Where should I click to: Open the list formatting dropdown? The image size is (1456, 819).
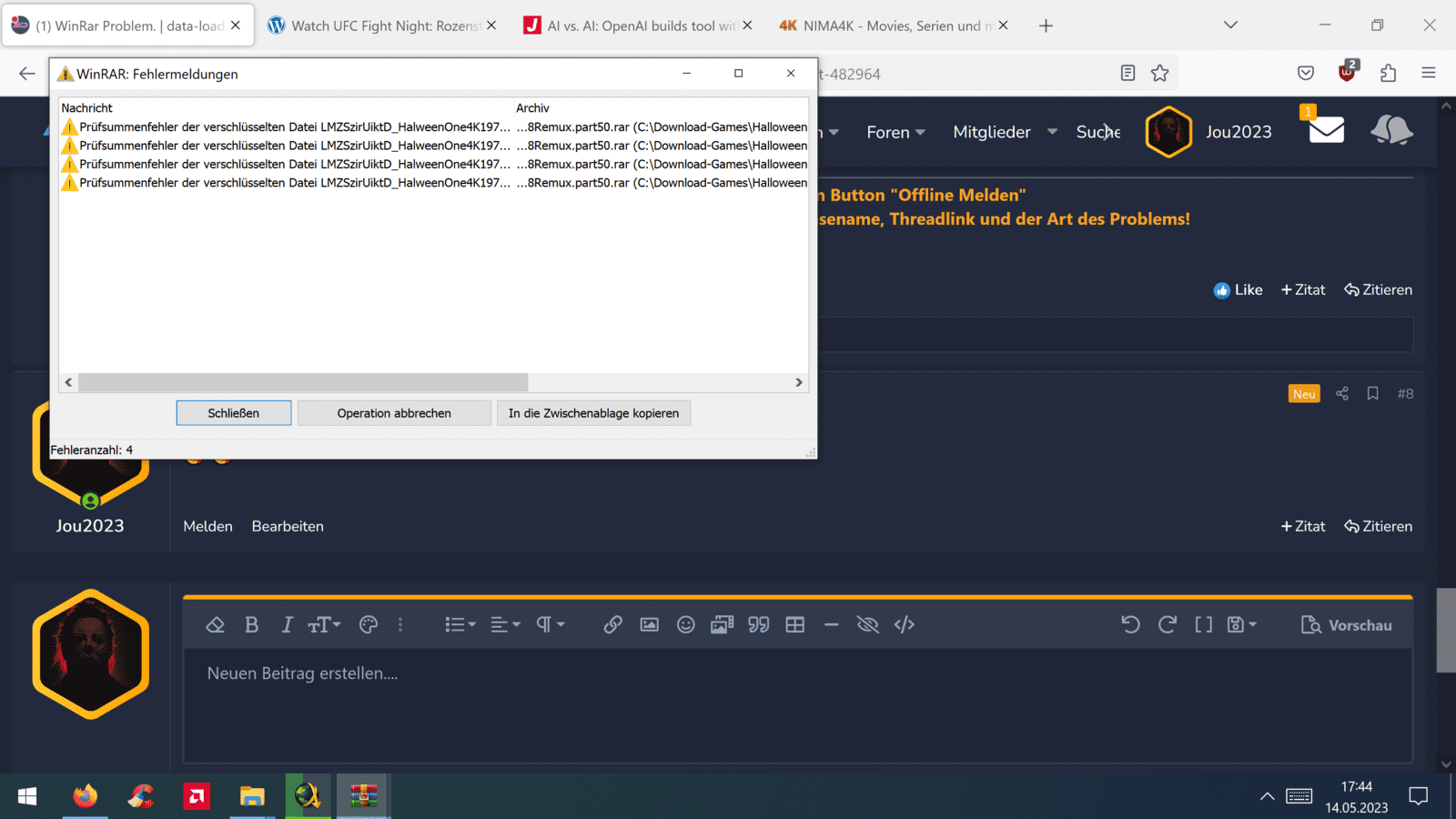[460, 624]
